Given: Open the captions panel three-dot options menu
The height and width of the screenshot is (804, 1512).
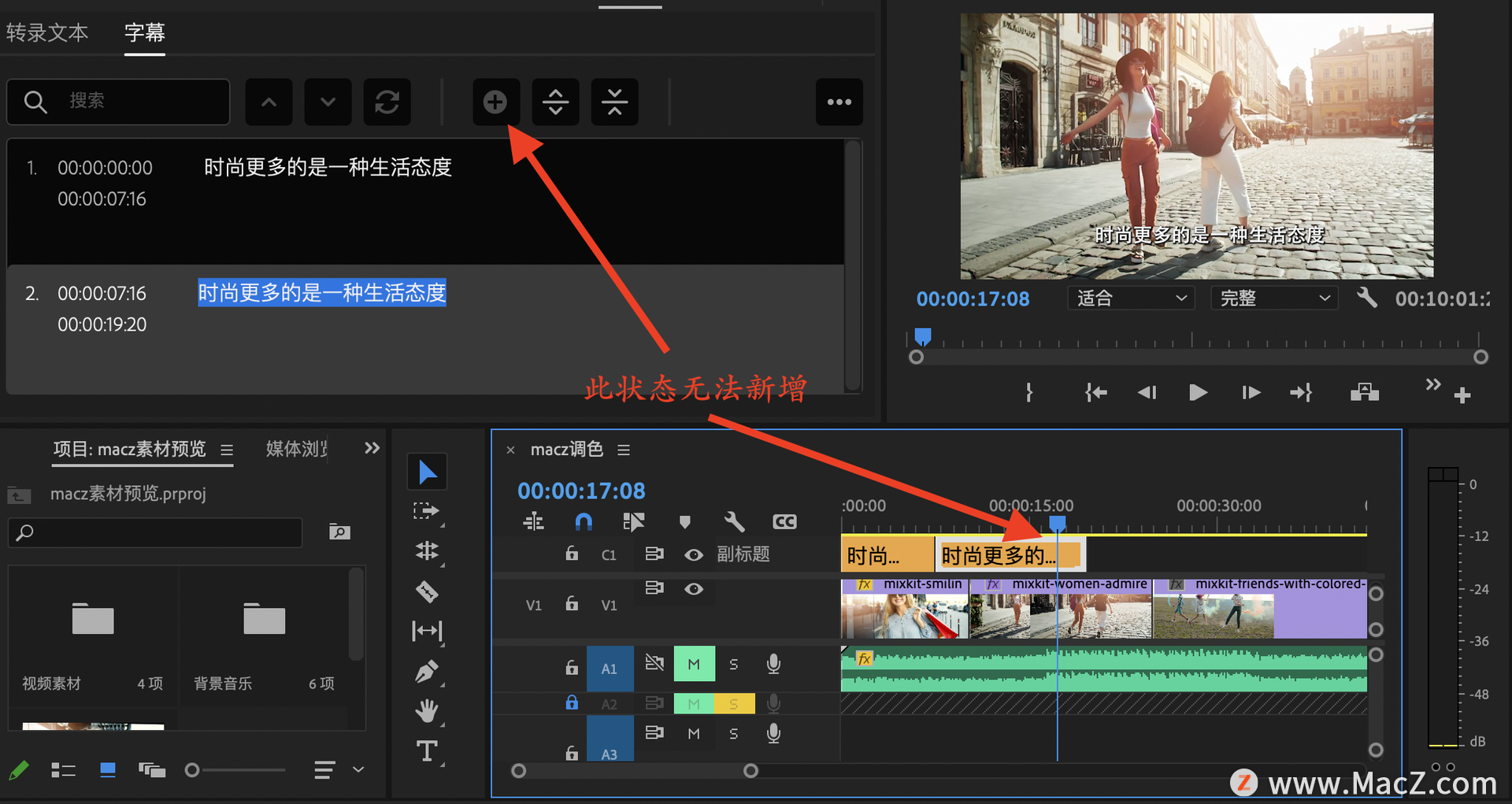Looking at the screenshot, I should click(839, 102).
